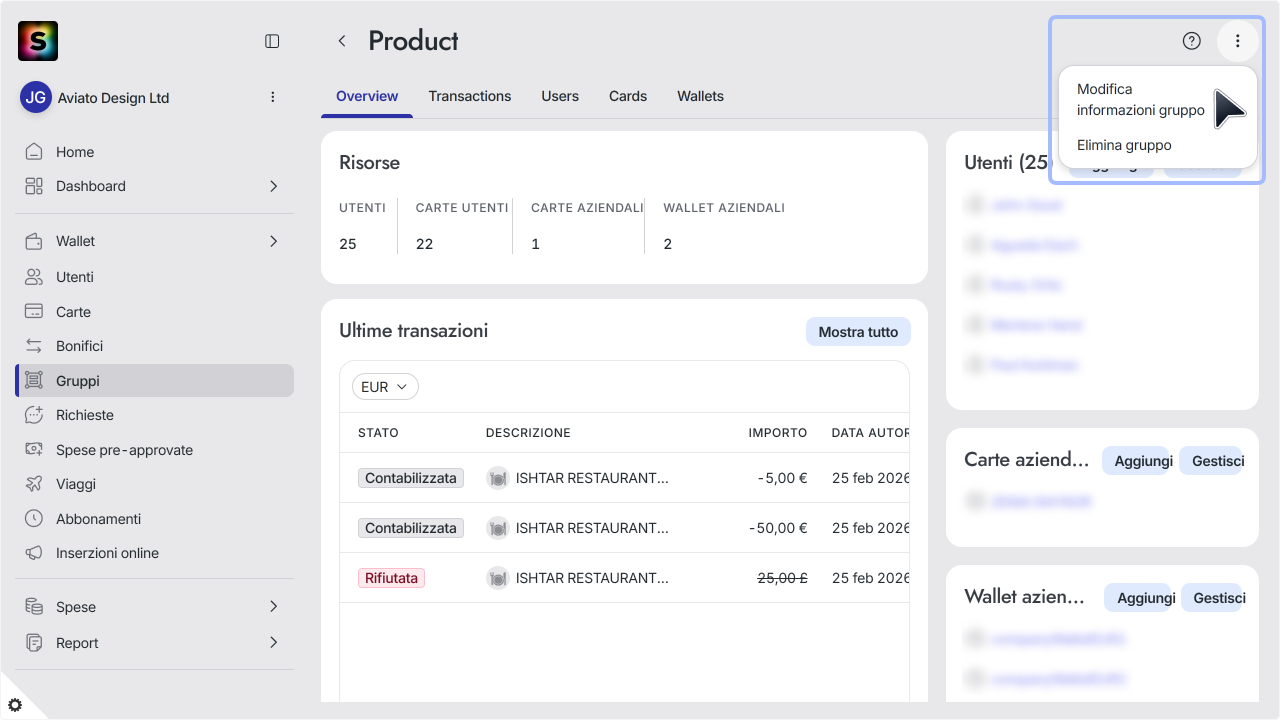The width and height of the screenshot is (1280, 720).
Task: Click the Inserzioni online megaphone icon
Action: click(x=34, y=553)
